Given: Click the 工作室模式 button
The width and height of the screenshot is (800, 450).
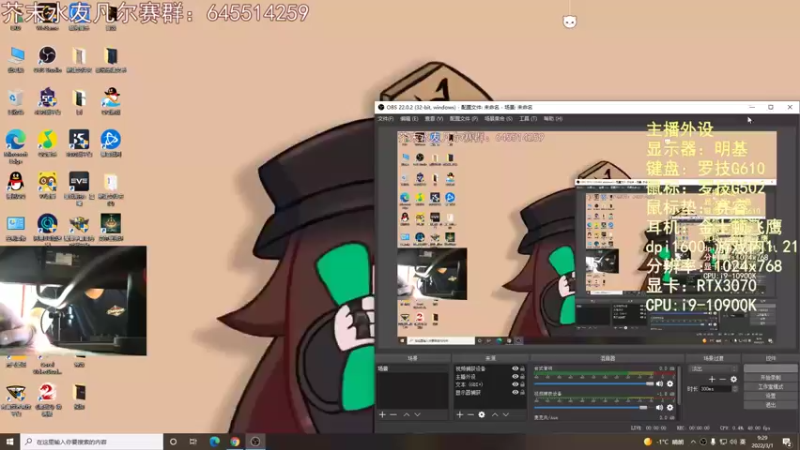Looking at the screenshot, I should [x=770, y=387].
